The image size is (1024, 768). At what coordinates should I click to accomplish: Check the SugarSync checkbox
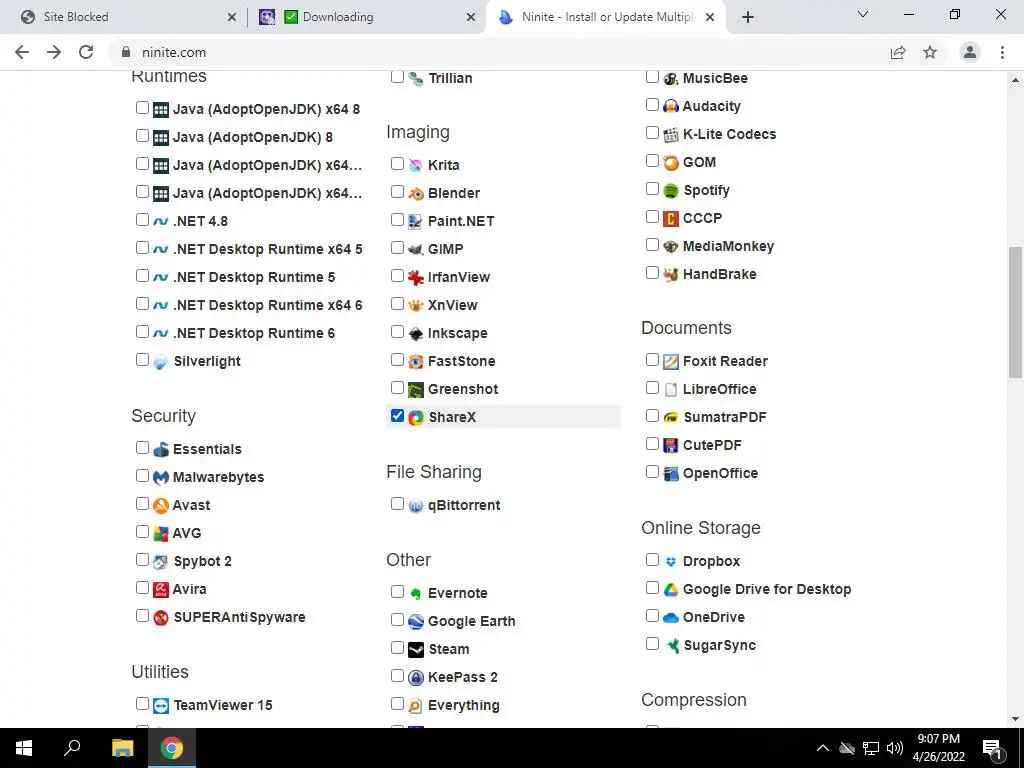click(x=652, y=644)
